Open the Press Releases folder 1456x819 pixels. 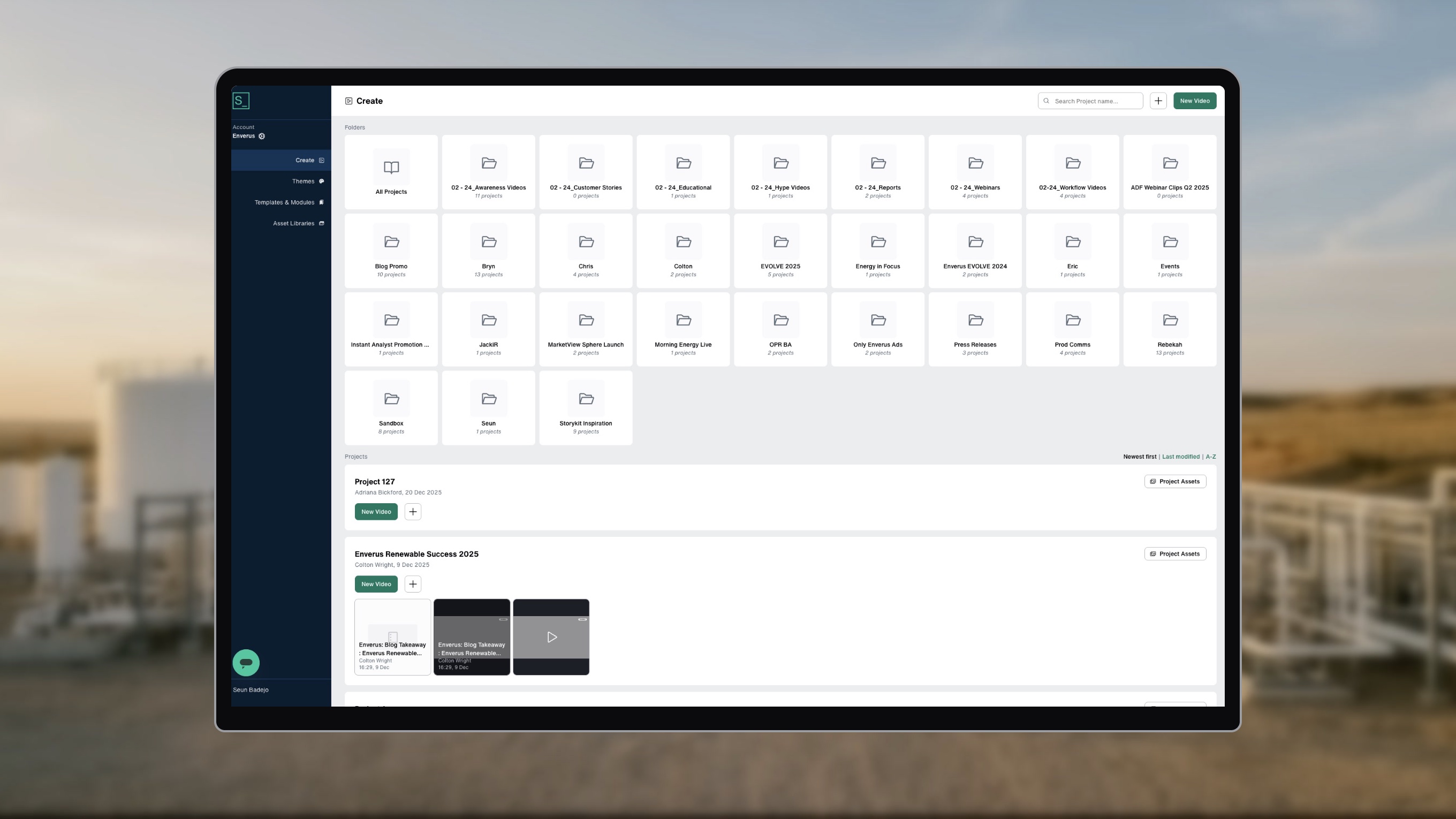[x=975, y=329]
